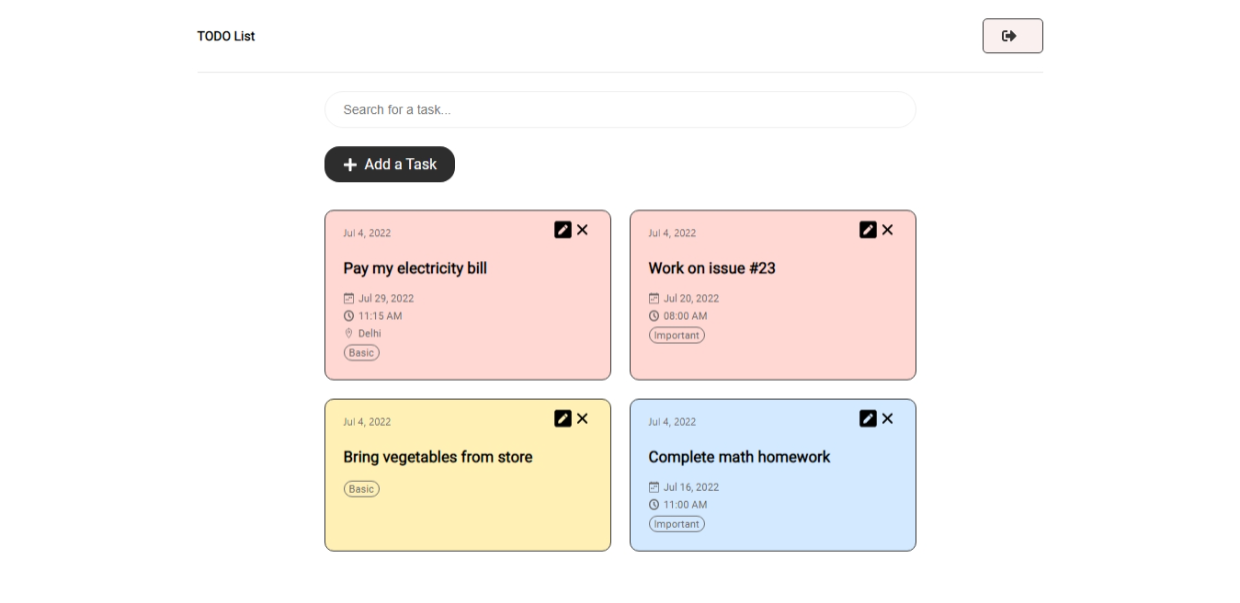
Task: Delete the "Complete math homework" task
Action: point(888,418)
